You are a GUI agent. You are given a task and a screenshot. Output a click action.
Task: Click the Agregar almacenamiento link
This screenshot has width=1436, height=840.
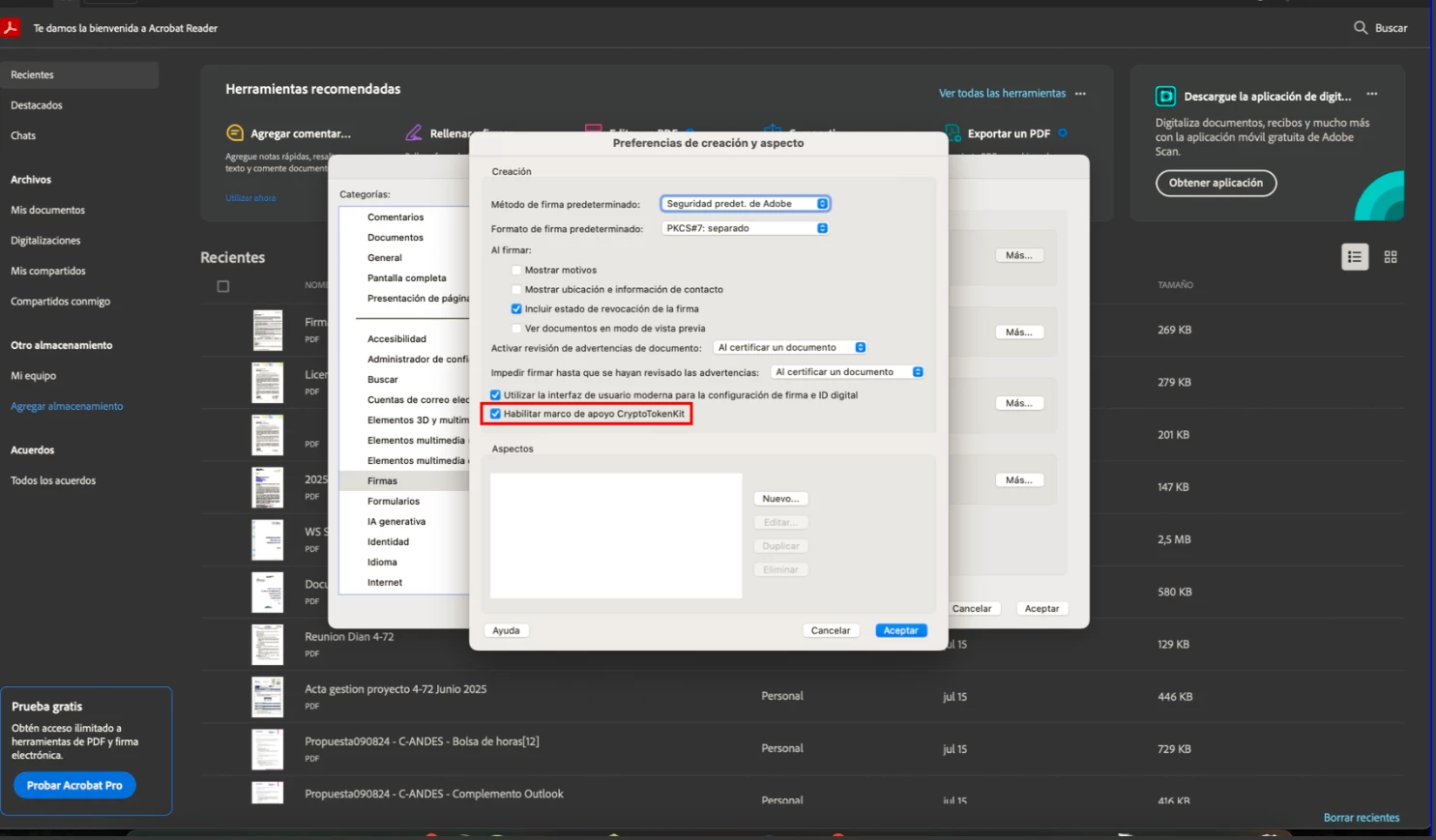coord(67,406)
